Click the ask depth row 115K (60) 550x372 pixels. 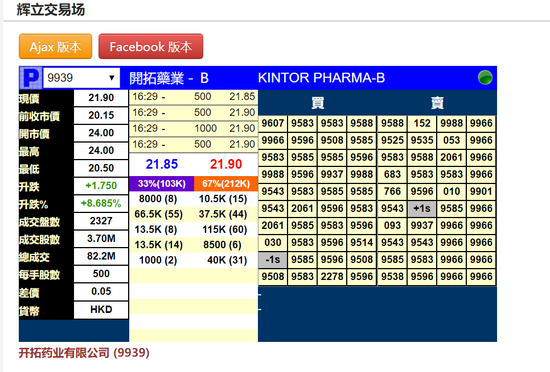tap(224, 230)
